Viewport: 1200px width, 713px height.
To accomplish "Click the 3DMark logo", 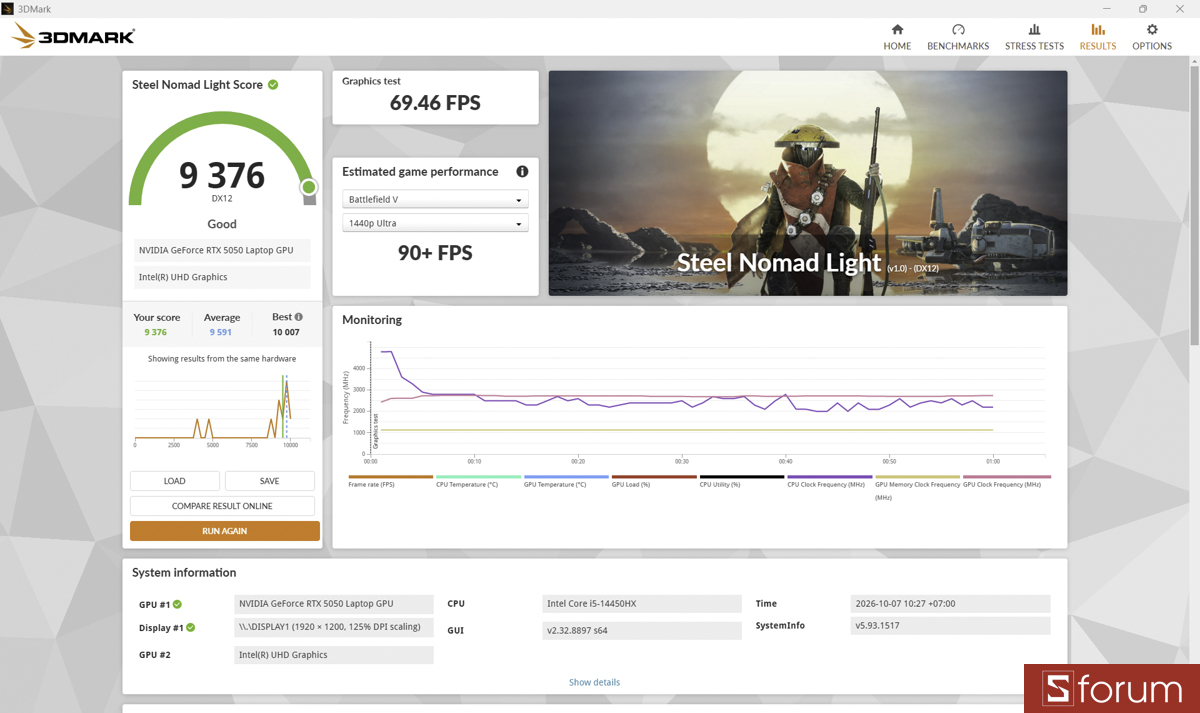I will 73,38.
